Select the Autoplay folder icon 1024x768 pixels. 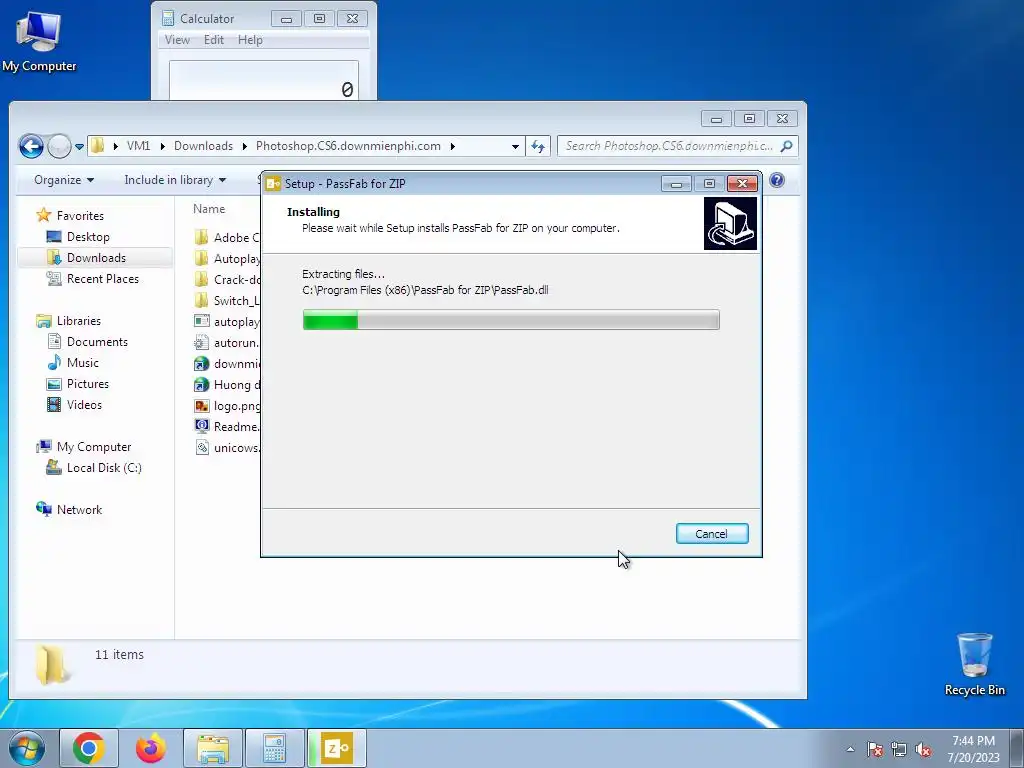point(202,258)
